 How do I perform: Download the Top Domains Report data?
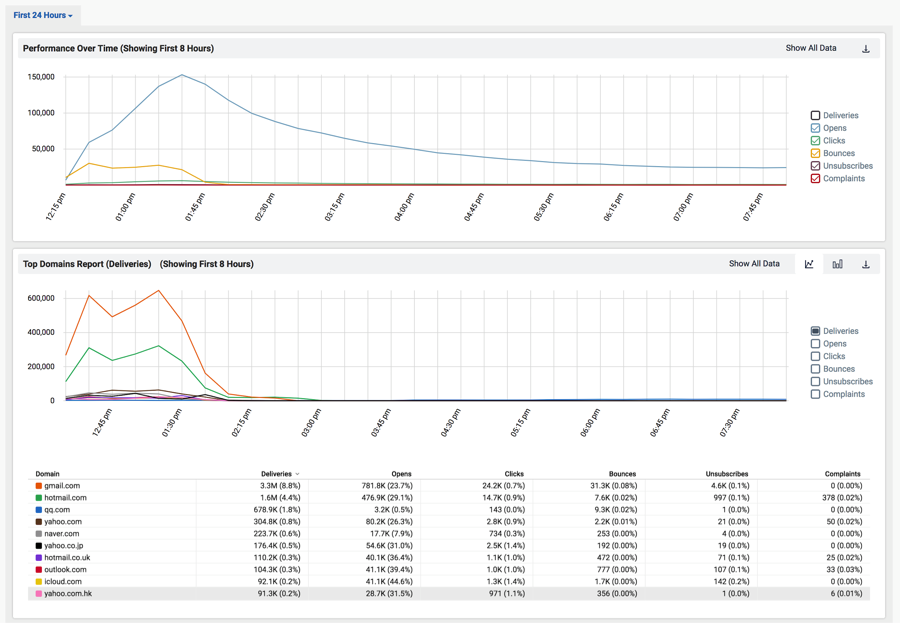pyautogui.click(x=866, y=264)
